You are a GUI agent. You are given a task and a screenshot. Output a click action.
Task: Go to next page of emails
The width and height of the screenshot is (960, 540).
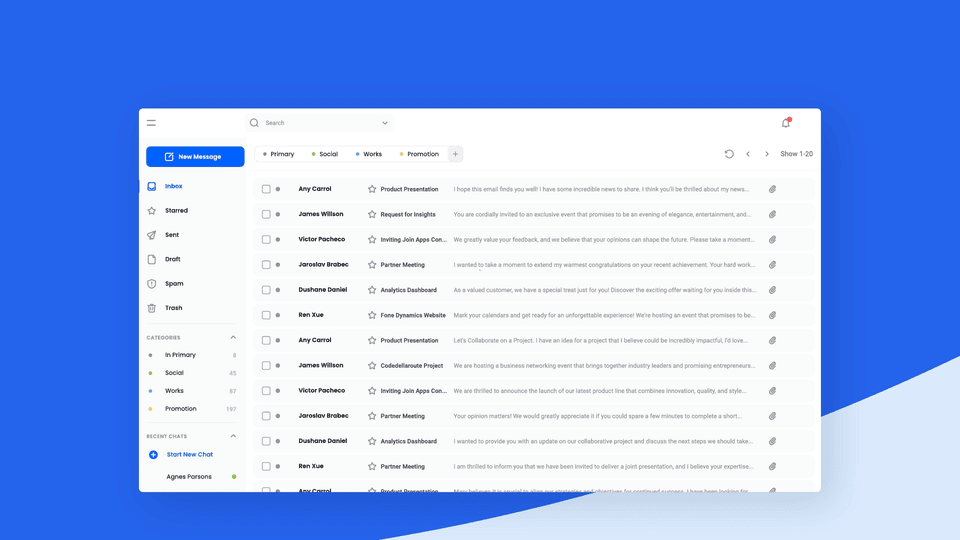[767, 154]
